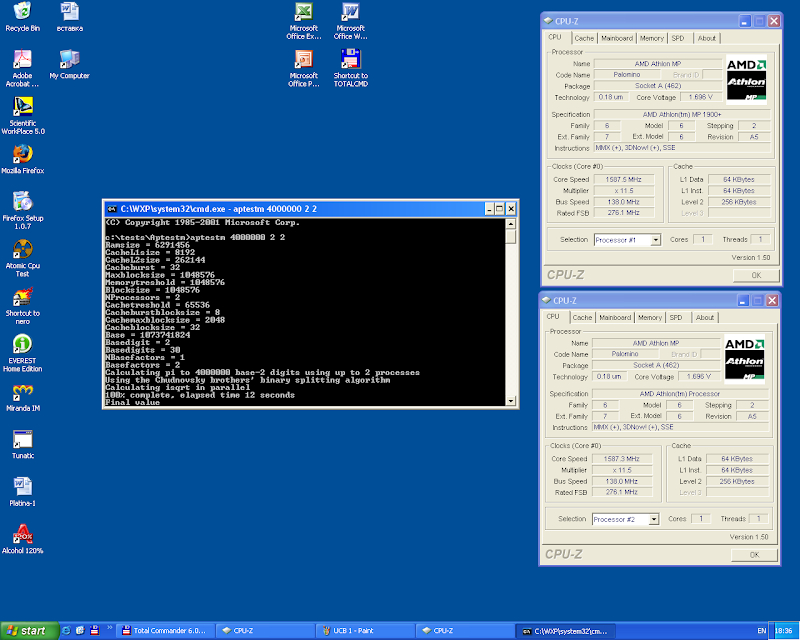The width and height of the screenshot is (800, 640).
Task: Select CPU tab in upper CPU-Z window
Action: click(555, 37)
